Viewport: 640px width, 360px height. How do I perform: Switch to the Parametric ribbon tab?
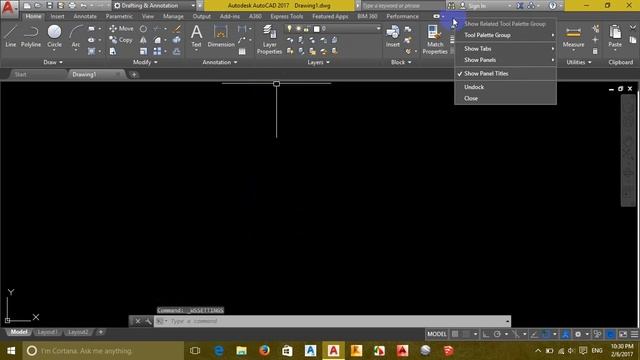(x=119, y=16)
